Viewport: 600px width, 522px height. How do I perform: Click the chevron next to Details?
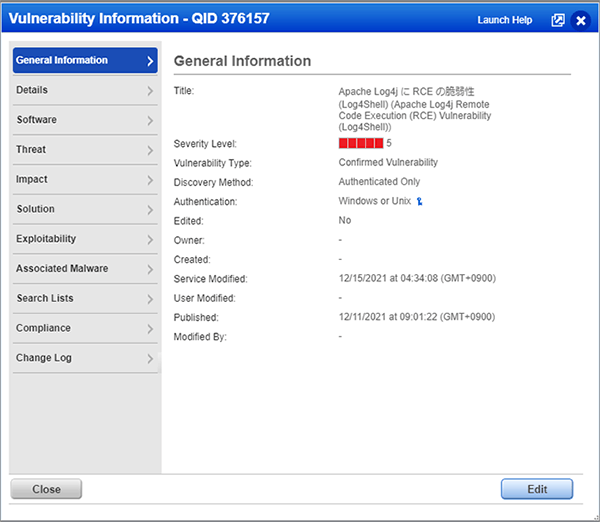[150, 91]
